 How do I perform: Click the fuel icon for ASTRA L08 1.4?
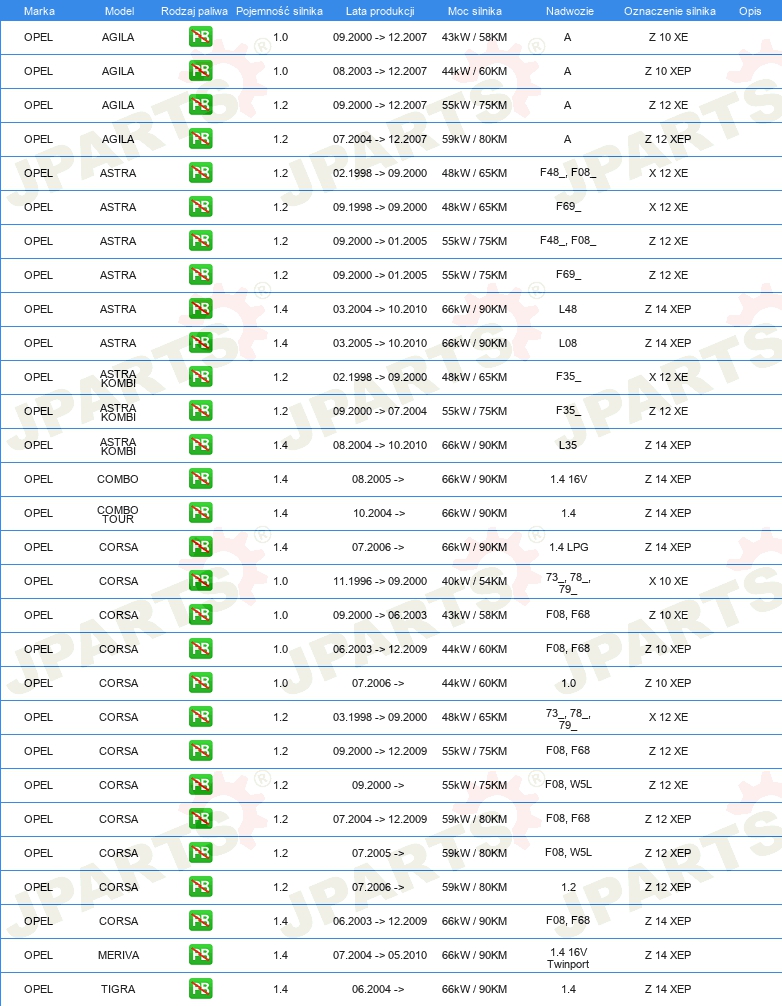200,343
